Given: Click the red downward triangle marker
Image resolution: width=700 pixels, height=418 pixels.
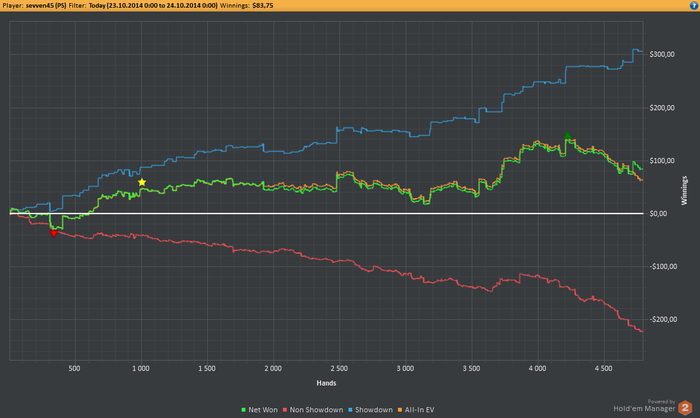Looking at the screenshot, I should 54,233.
